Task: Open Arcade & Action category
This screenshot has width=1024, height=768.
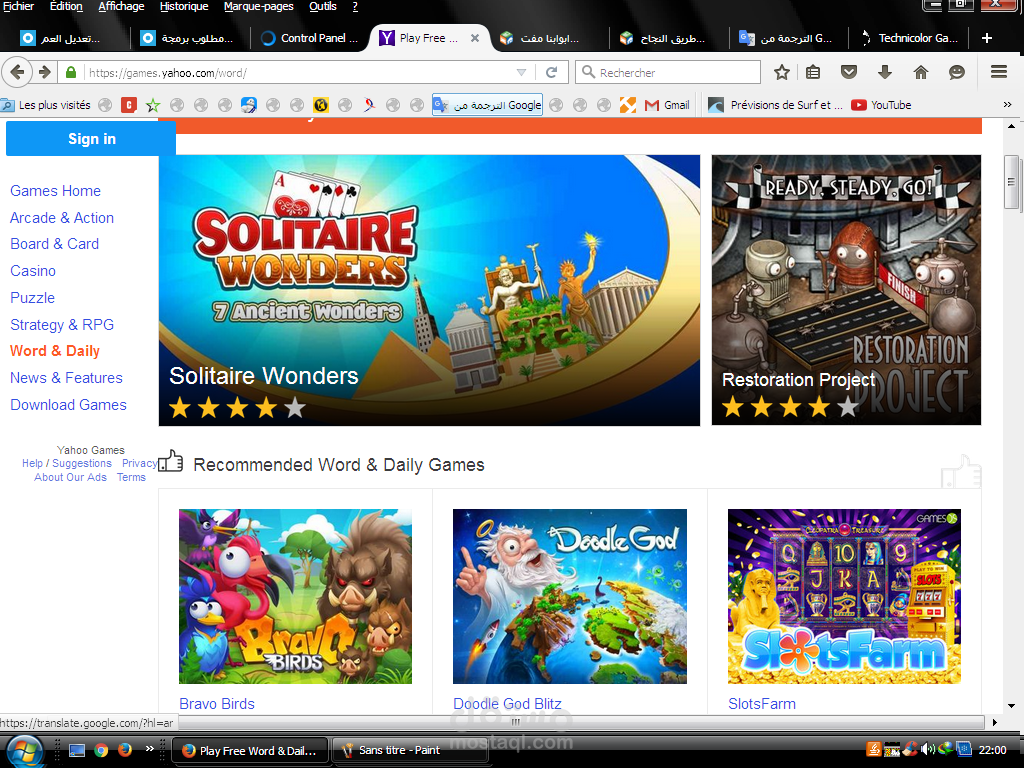Action: tap(62, 217)
